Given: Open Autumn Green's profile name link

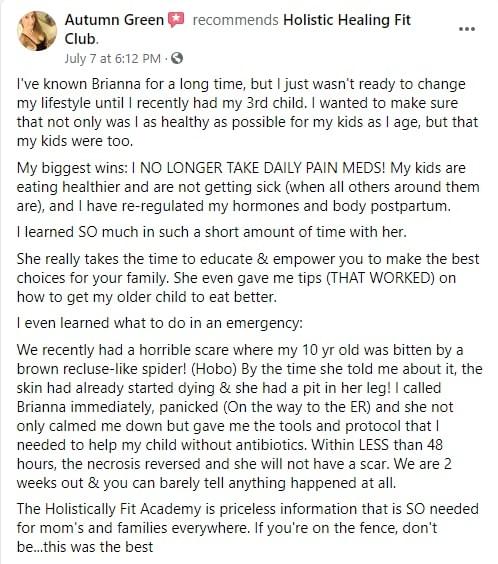Looking at the screenshot, I should point(114,20).
